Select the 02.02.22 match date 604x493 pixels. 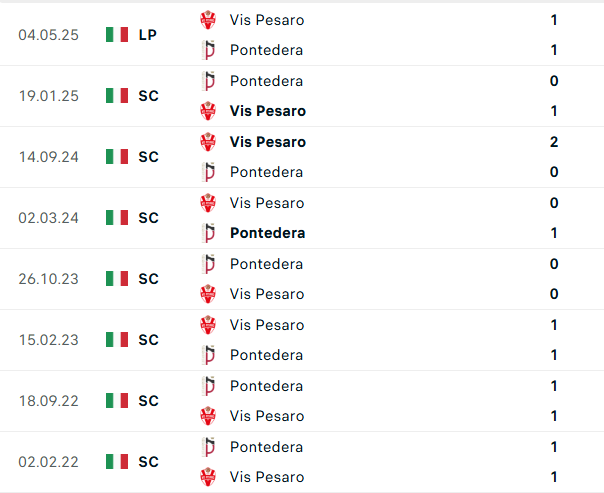click(x=47, y=462)
